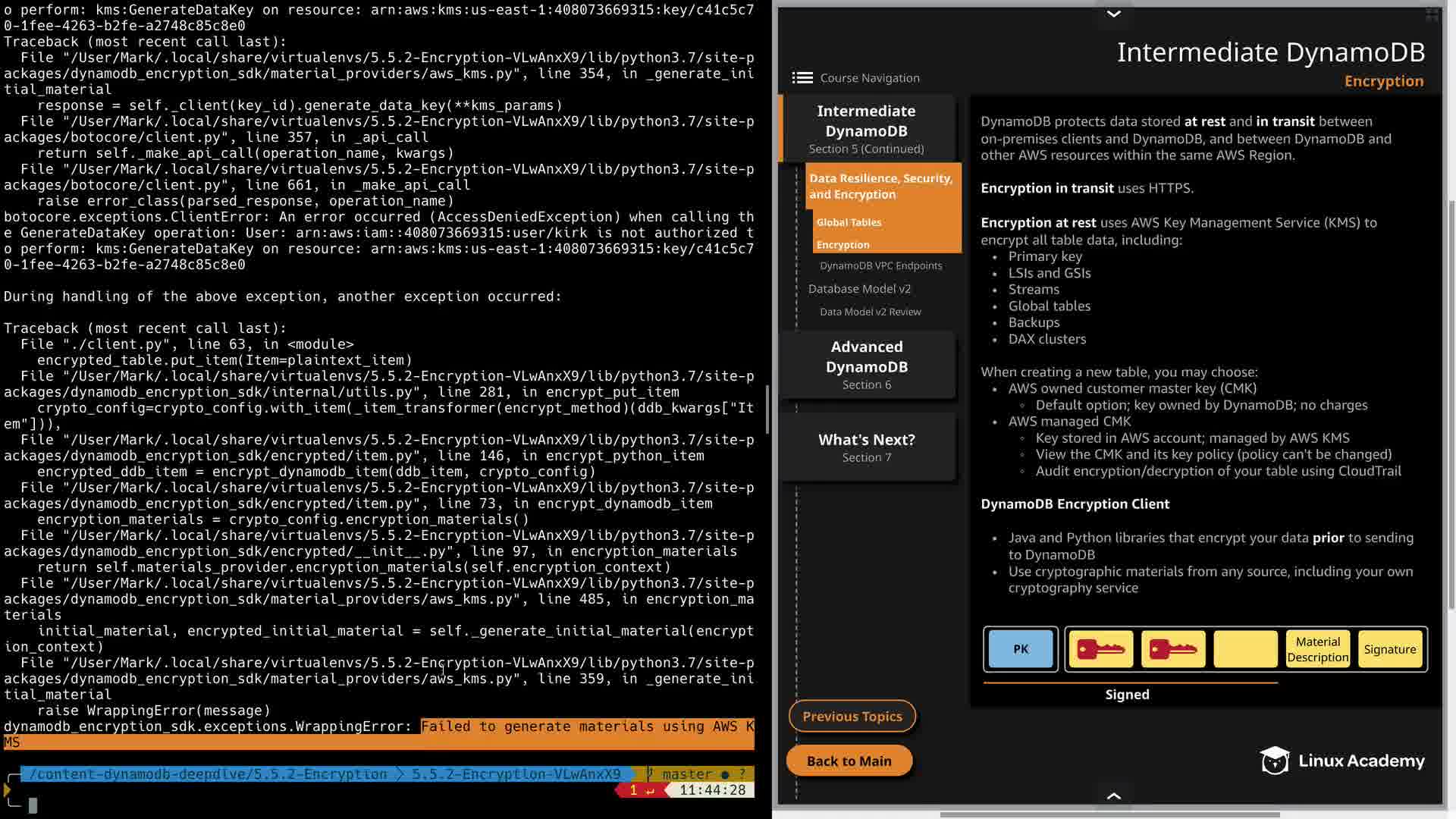Open DynamoDB VPC Endpoints lesson

point(880,265)
